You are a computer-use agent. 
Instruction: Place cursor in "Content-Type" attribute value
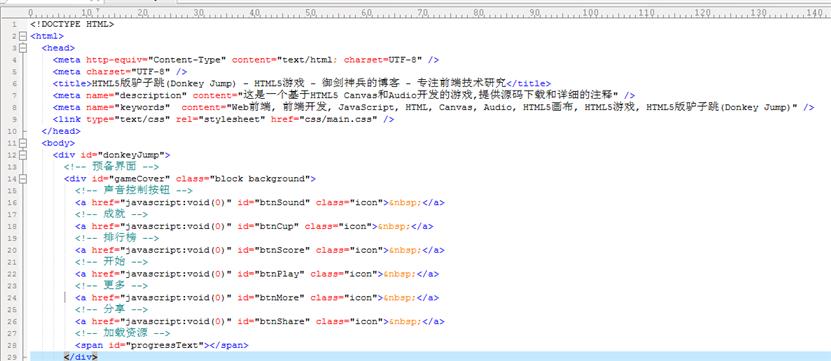tap(187, 60)
